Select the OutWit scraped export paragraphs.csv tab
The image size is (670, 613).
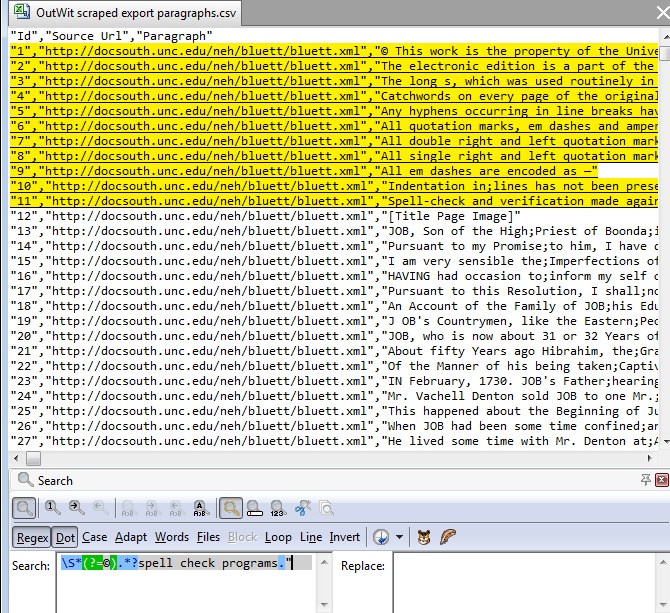click(x=125, y=13)
